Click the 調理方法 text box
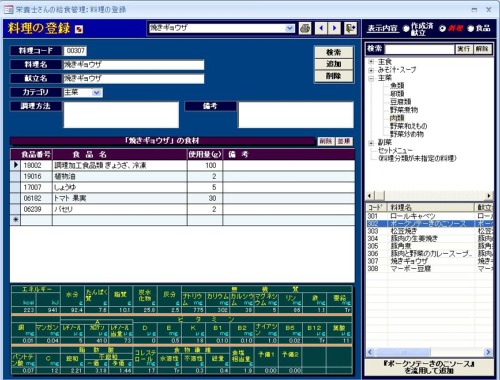500x380 pixels. tap(121, 115)
